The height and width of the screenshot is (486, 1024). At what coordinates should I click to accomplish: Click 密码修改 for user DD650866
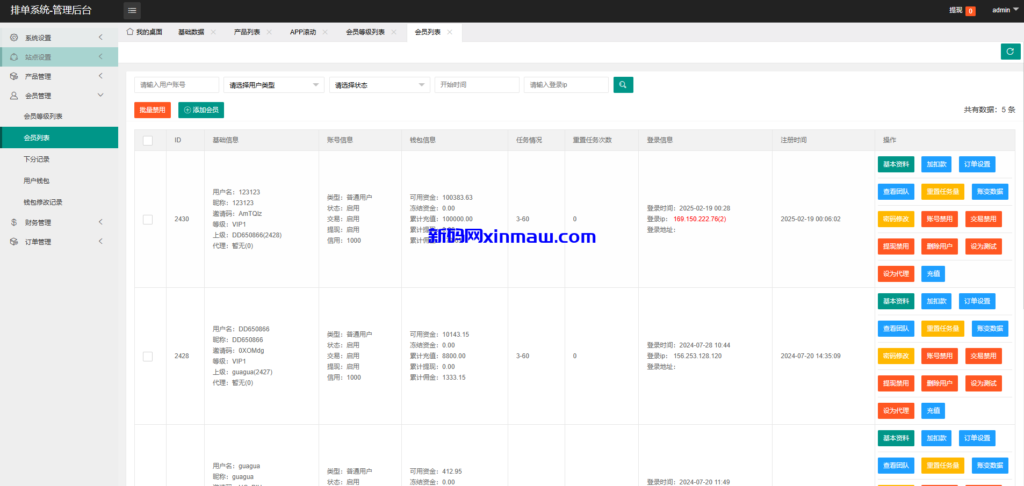click(896, 356)
